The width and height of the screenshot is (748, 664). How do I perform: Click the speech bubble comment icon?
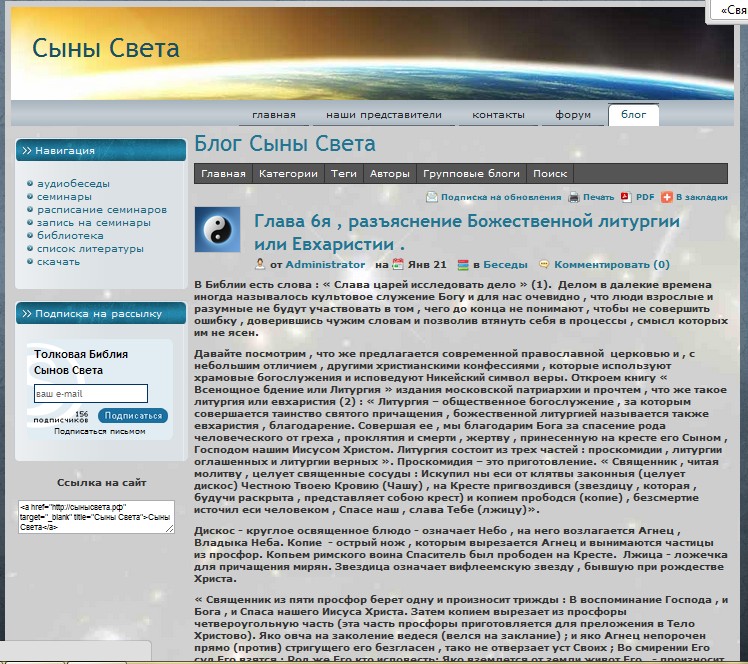pyautogui.click(x=544, y=264)
